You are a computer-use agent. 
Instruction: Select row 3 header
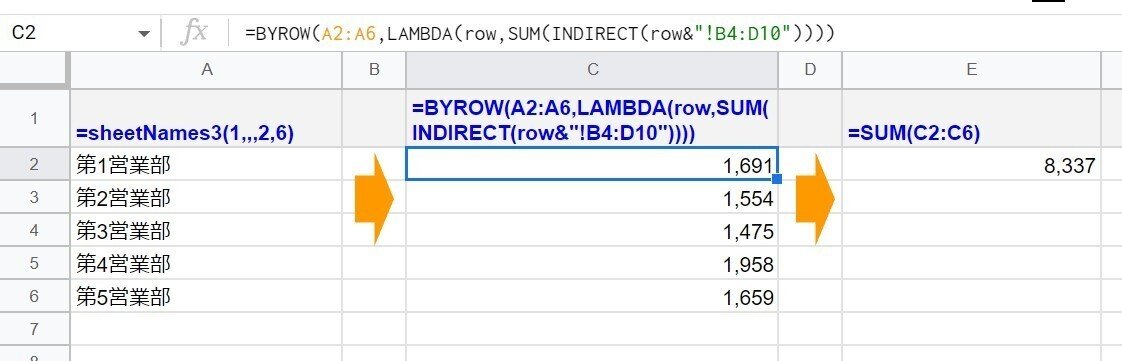34,197
